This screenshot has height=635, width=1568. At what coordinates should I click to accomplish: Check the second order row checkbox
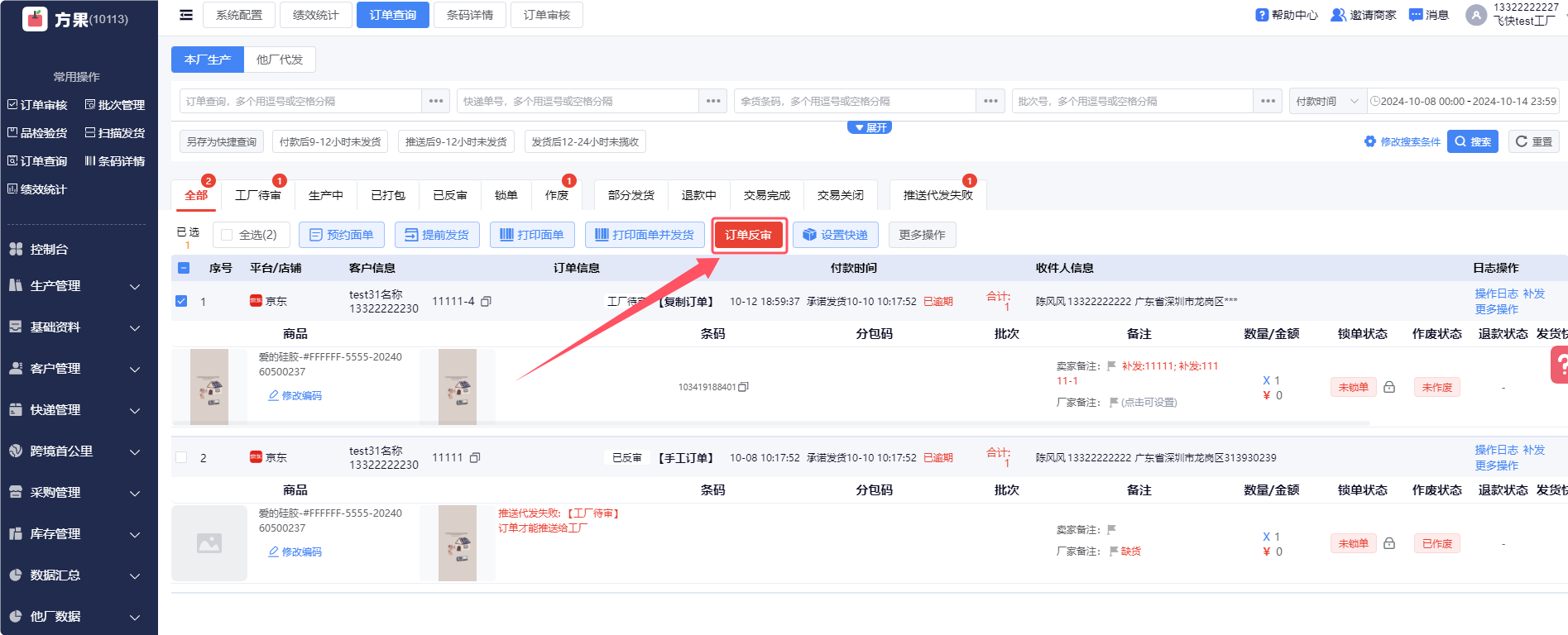click(x=181, y=457)
